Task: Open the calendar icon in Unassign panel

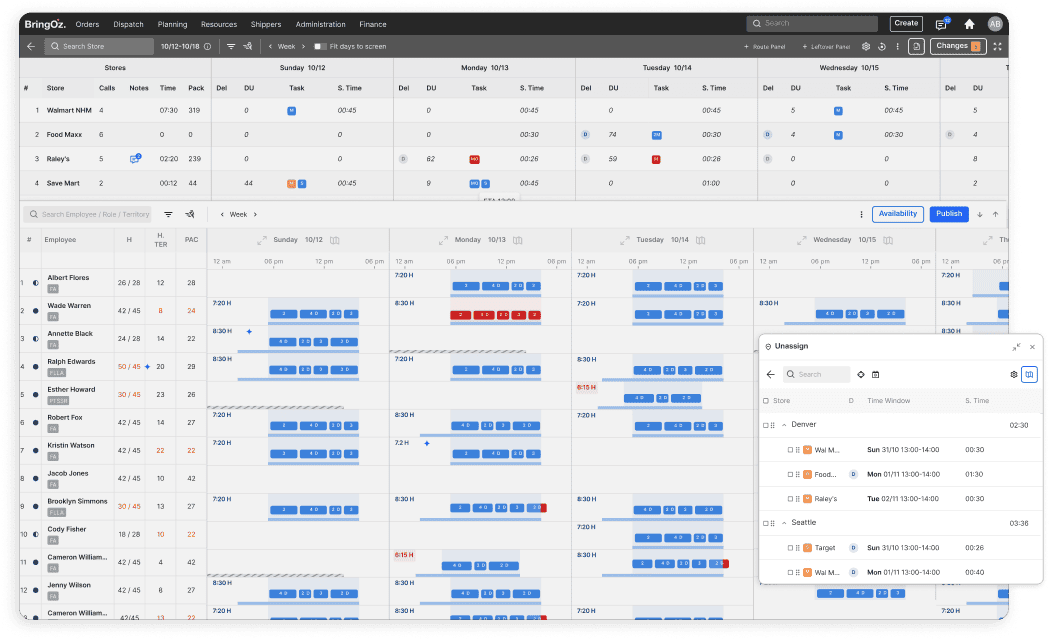Action: tap(875, 375)
